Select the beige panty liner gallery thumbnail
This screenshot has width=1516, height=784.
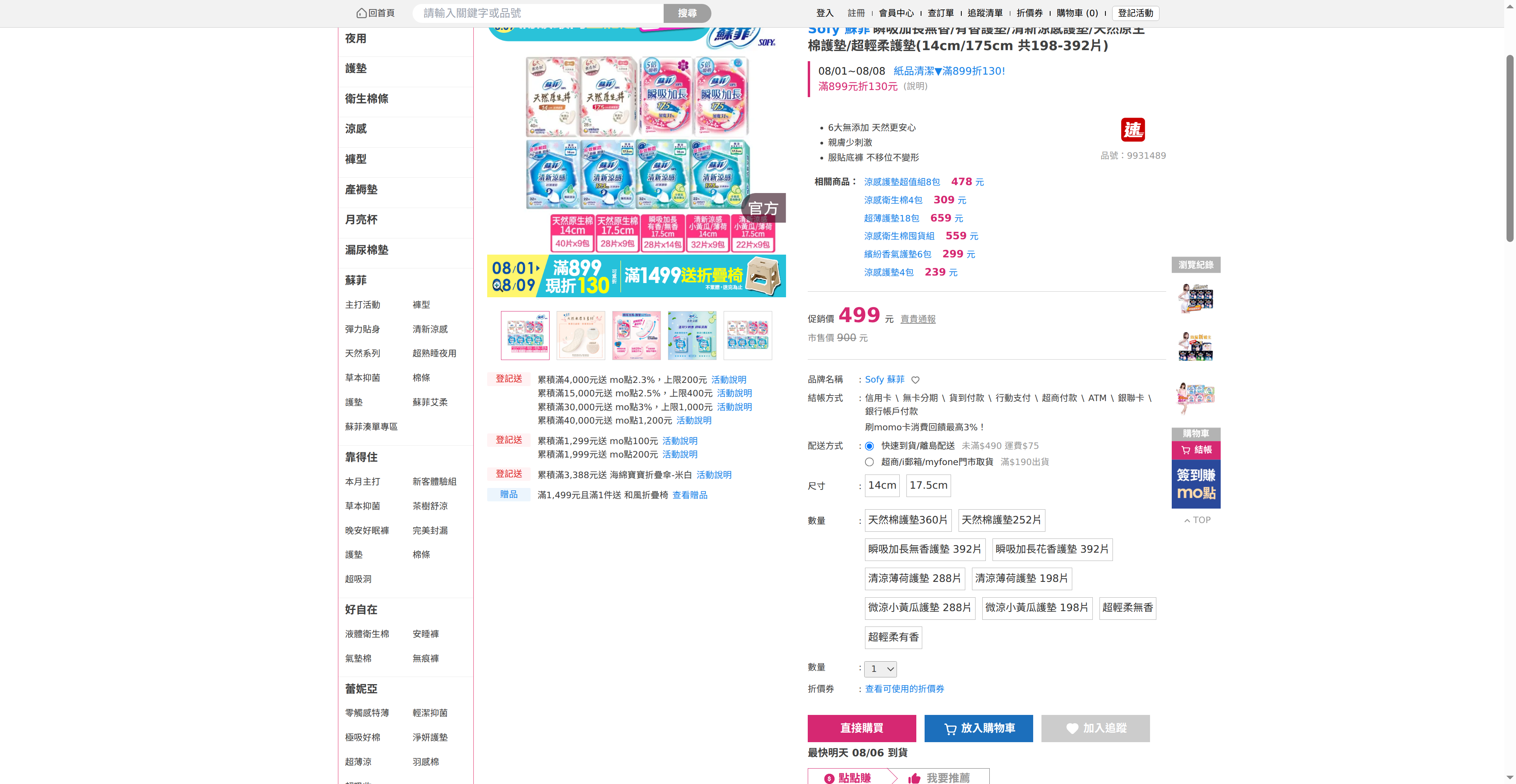(x=580, y=336)
